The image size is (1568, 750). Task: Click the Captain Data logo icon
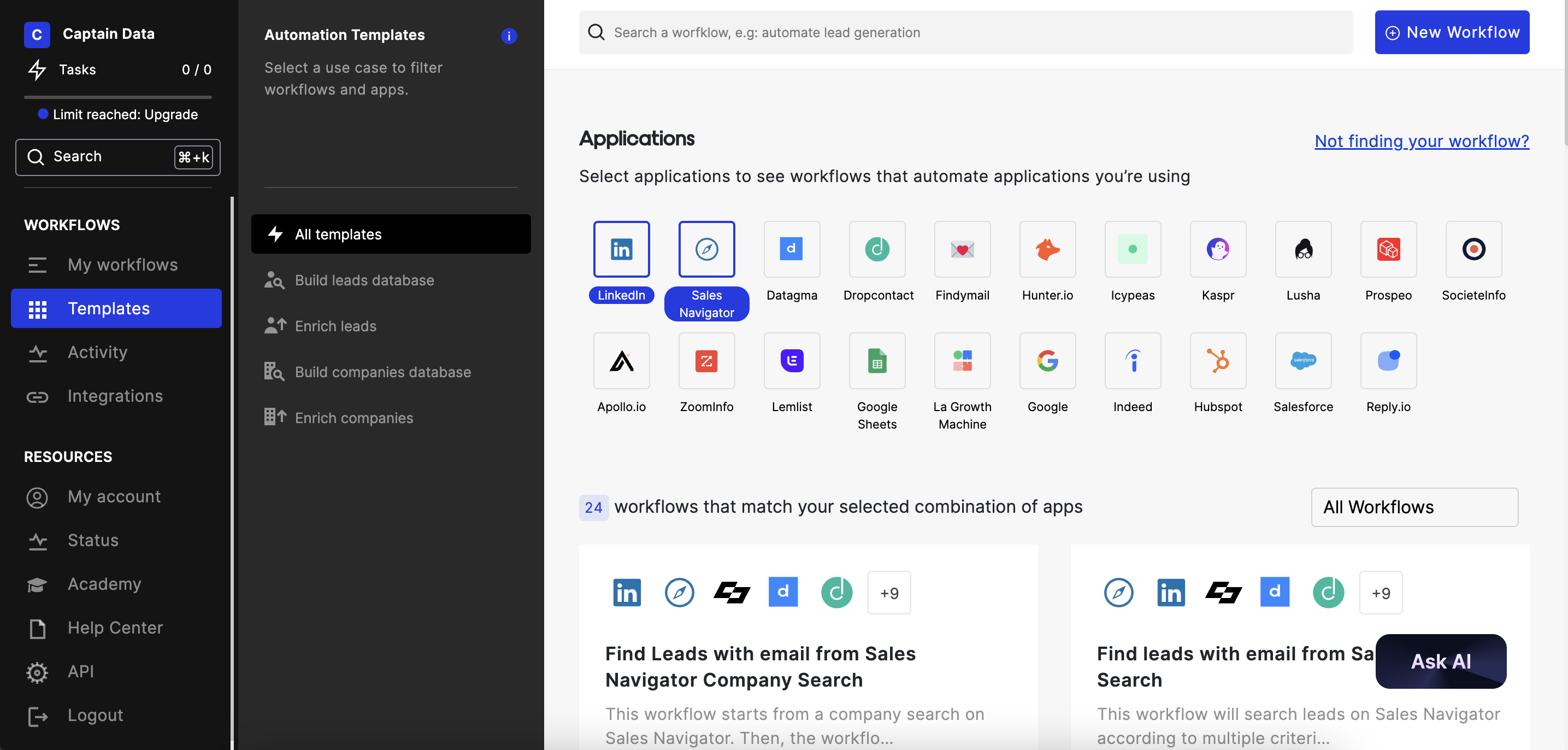coord(37,34)
